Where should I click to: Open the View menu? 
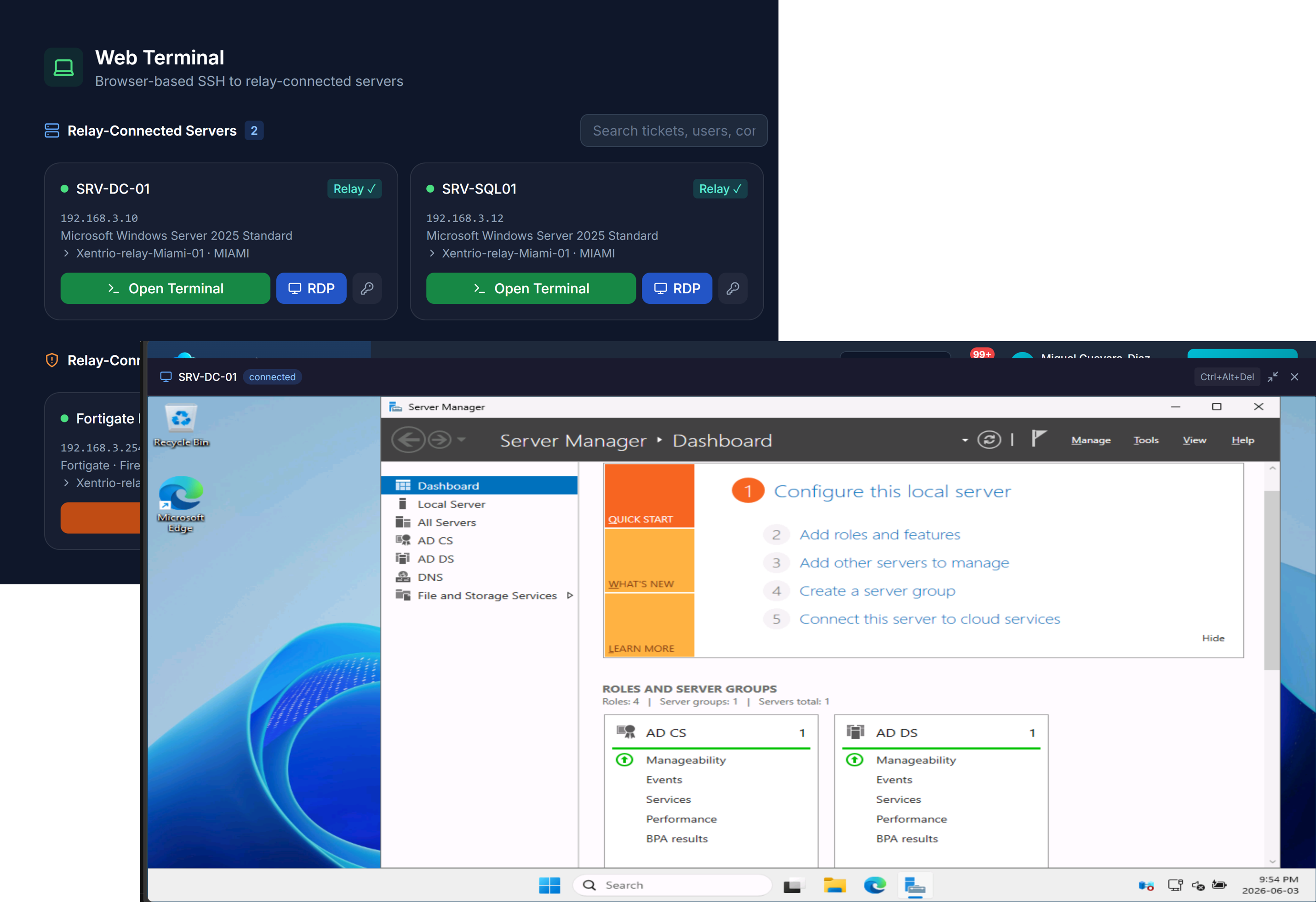(1194, 440)
